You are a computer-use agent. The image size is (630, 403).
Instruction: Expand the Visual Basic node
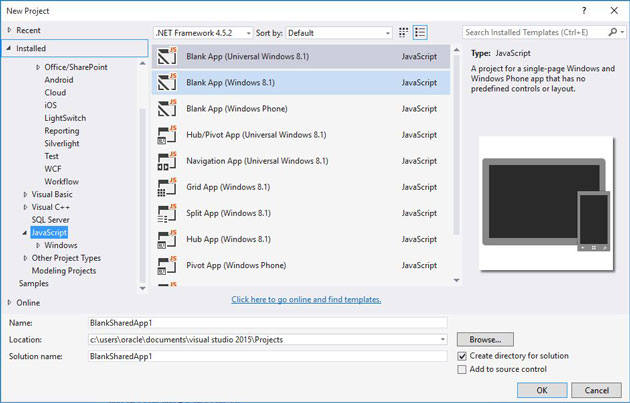pyautogui.click(x=25, y=194)
